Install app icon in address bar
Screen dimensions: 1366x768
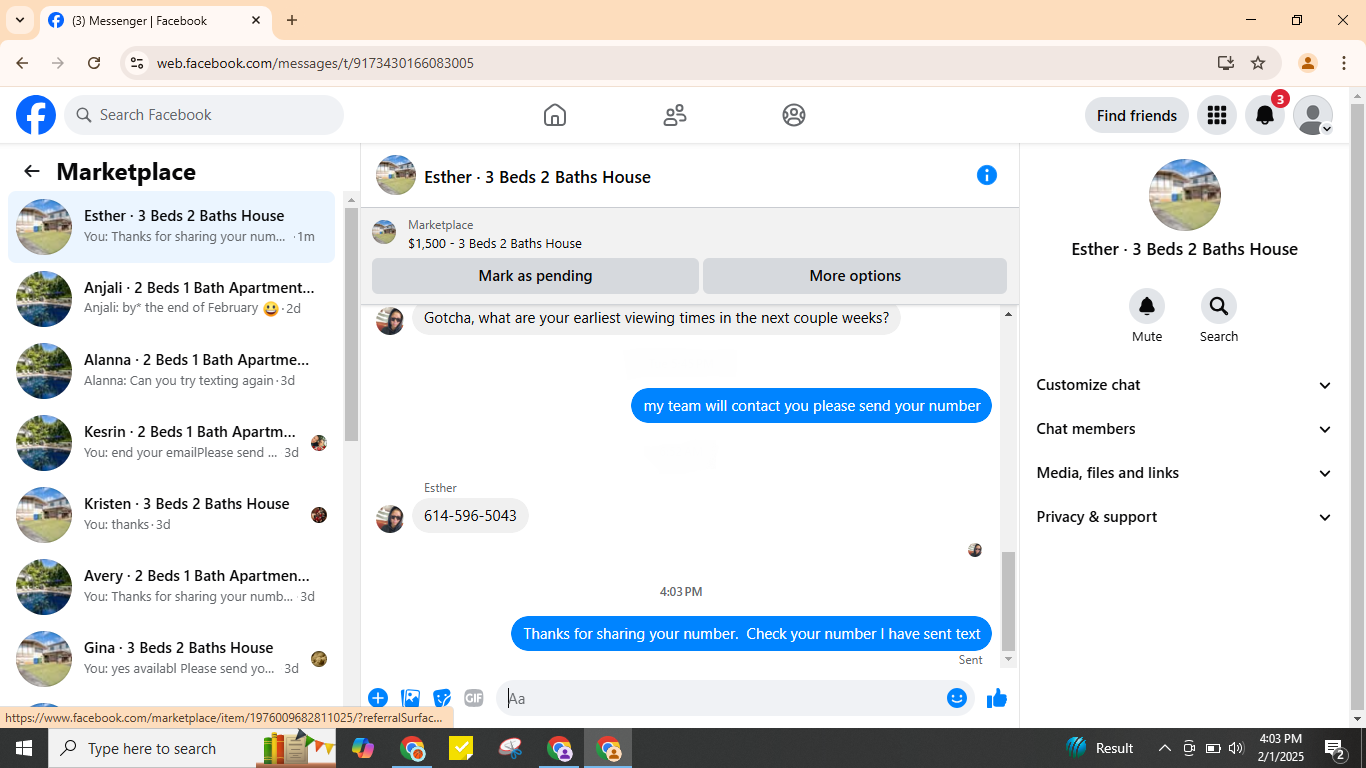(x=1226, y=63)
